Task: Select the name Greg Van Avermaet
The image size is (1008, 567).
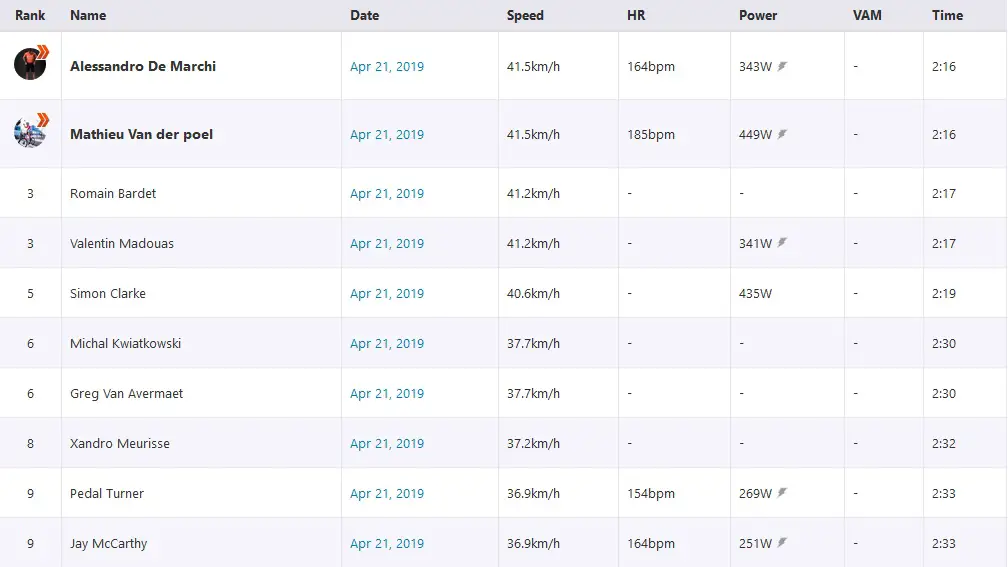Action: point(127,393)
